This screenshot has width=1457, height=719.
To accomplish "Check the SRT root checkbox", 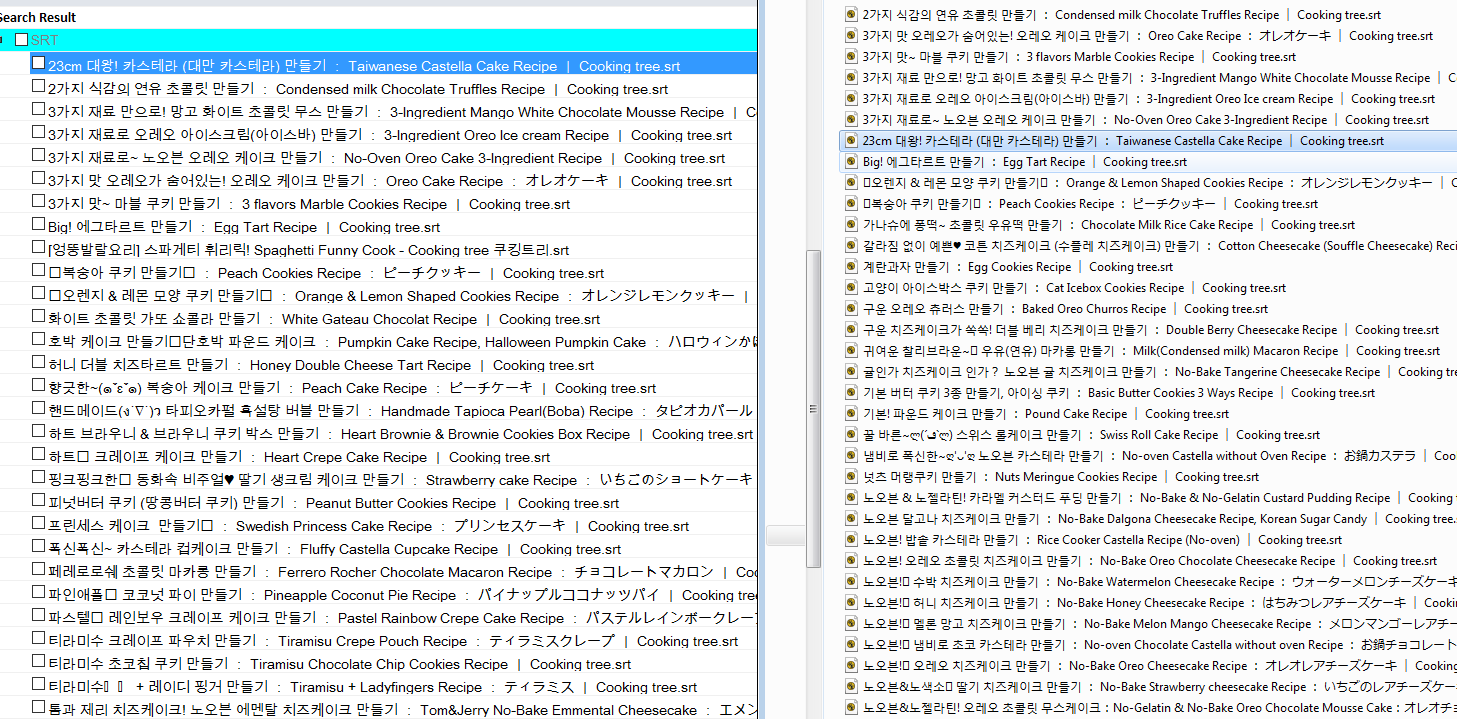I will [21, 40].
